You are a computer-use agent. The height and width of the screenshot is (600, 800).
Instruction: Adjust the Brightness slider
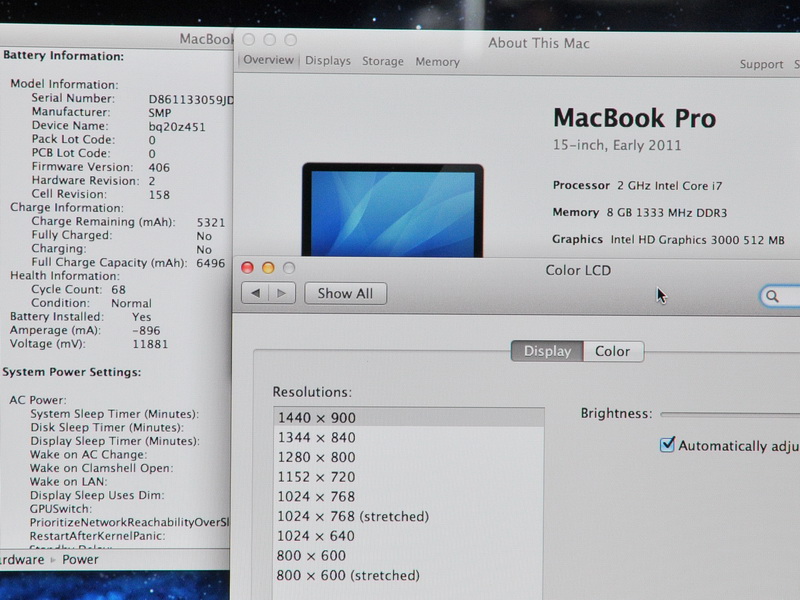click(730, 414)
